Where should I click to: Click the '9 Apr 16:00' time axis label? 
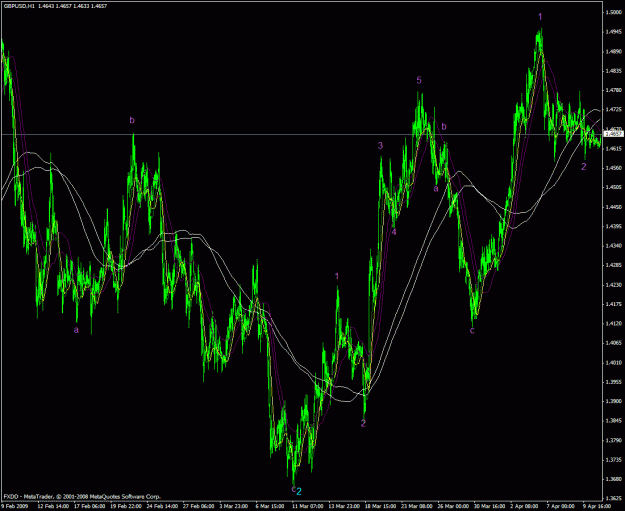597,506
